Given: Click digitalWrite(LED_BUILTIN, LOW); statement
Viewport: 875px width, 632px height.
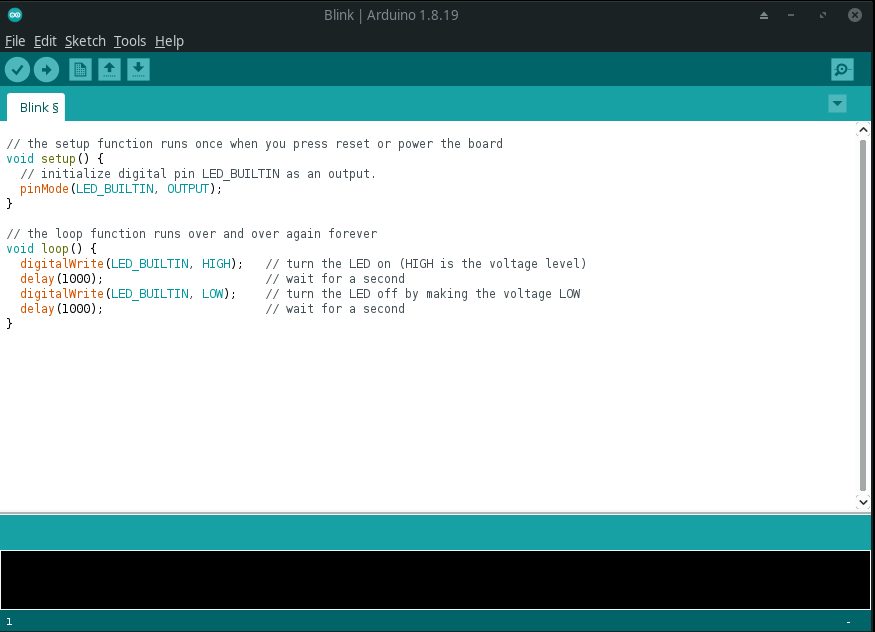Looking at the screenshot, I should pos(128,294).
